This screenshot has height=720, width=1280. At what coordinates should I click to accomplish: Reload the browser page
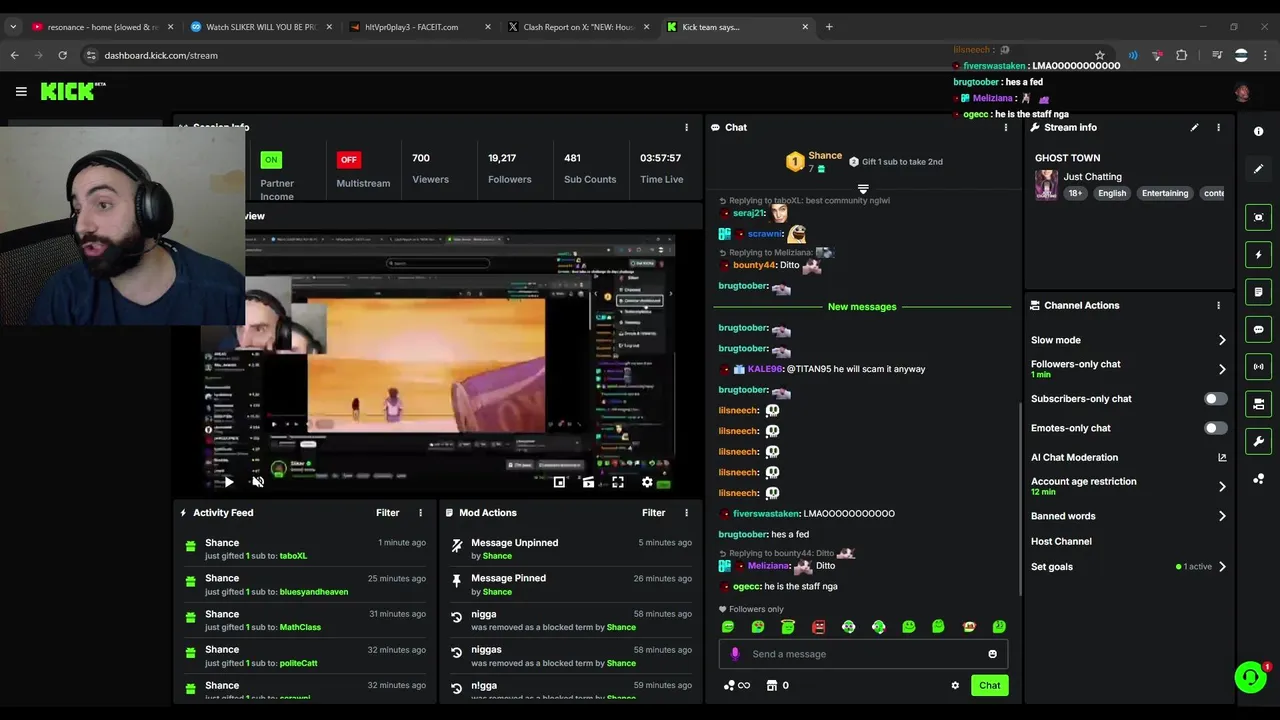(62, 55)
